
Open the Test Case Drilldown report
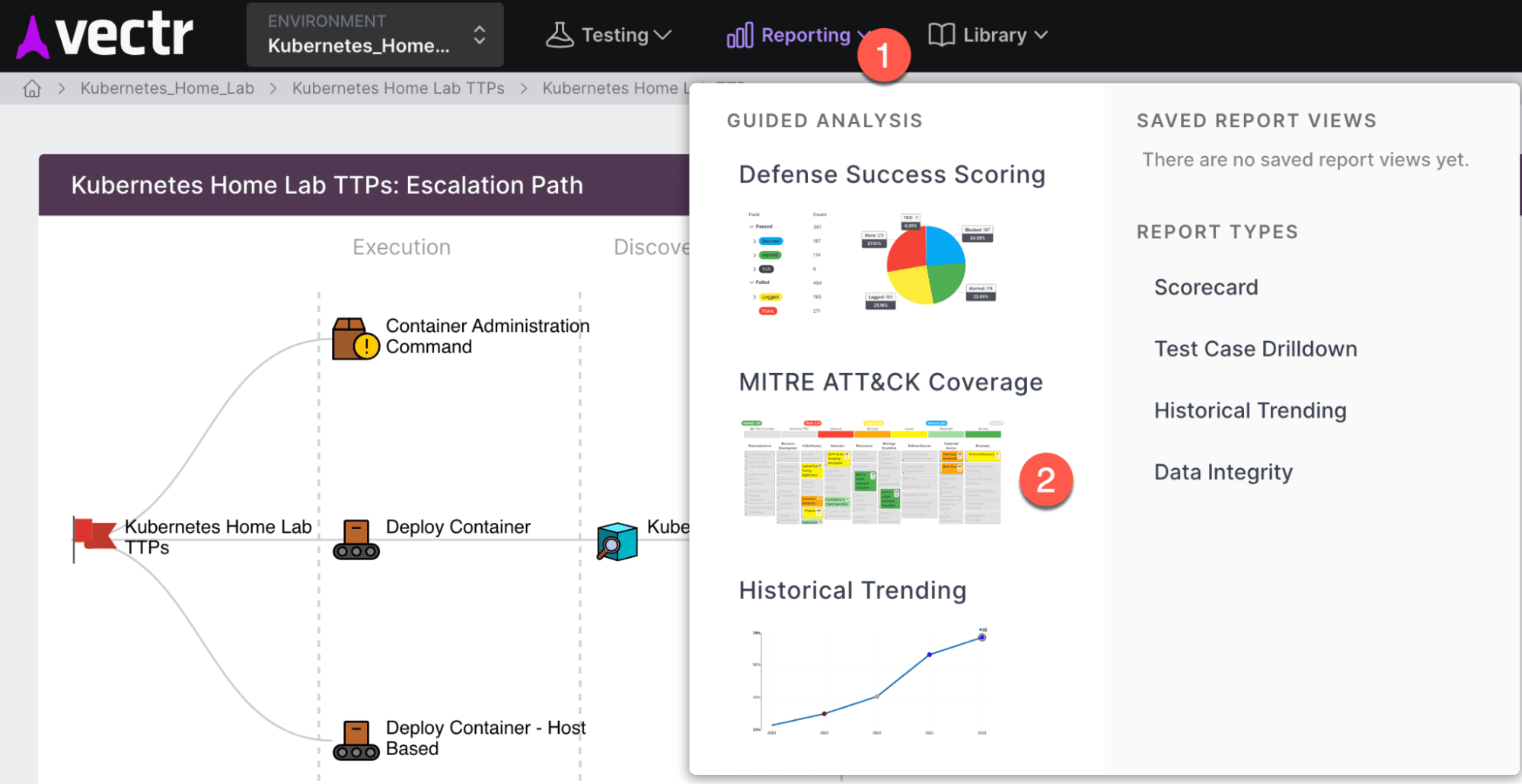tap(1256, 349)
